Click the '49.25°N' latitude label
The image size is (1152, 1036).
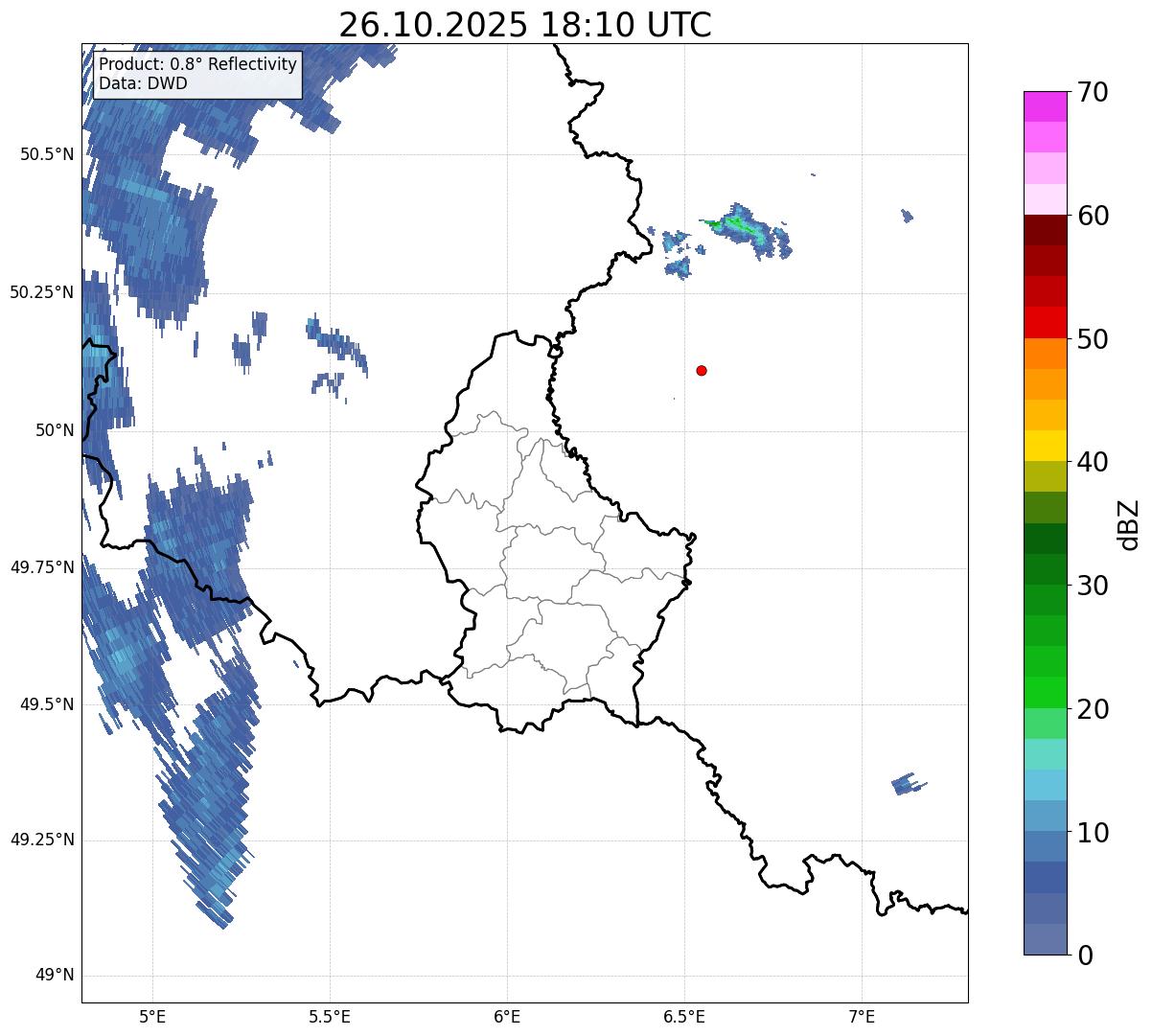41,840
